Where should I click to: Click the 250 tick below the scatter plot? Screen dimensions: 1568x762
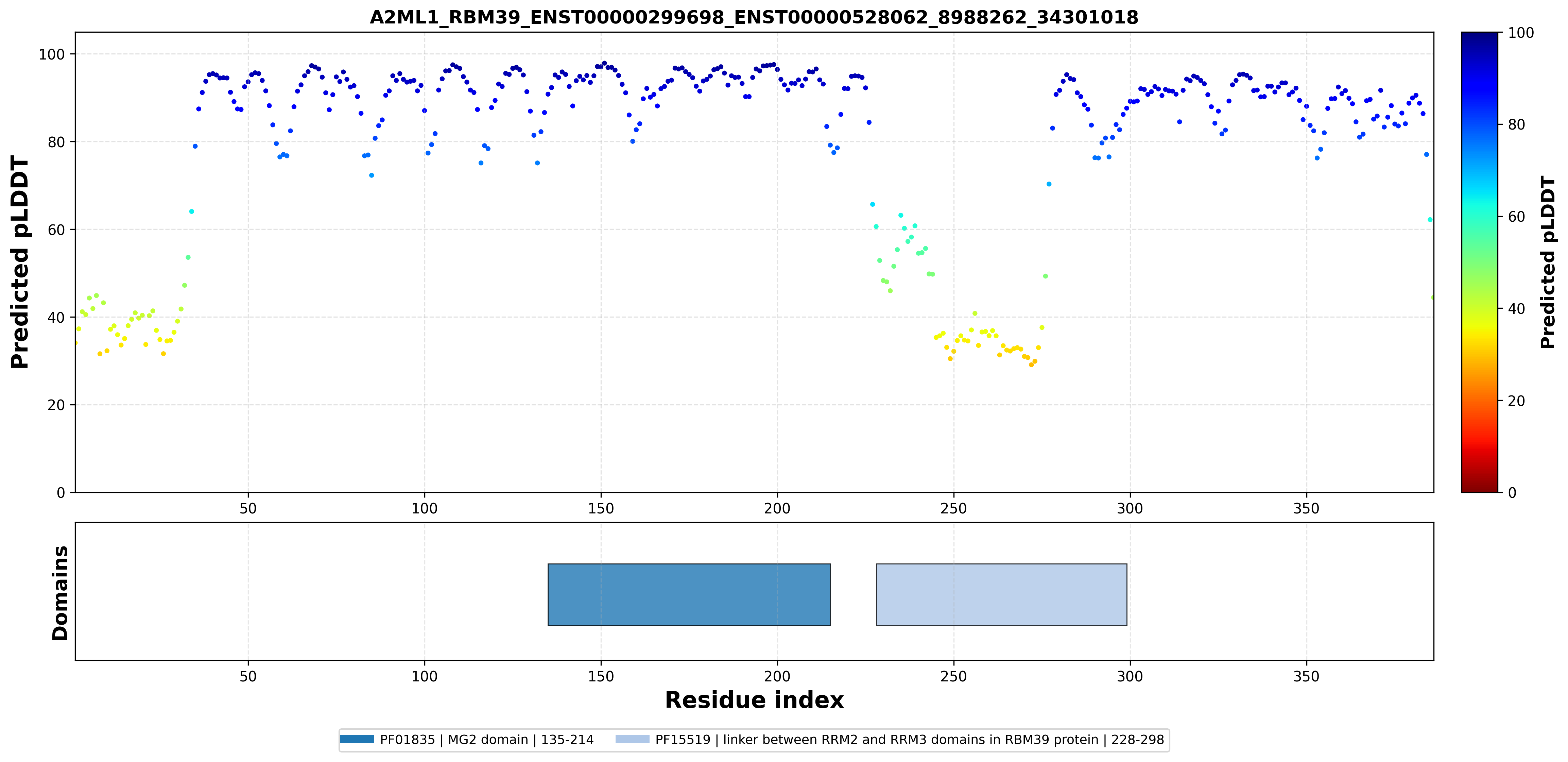coord(953,508)
